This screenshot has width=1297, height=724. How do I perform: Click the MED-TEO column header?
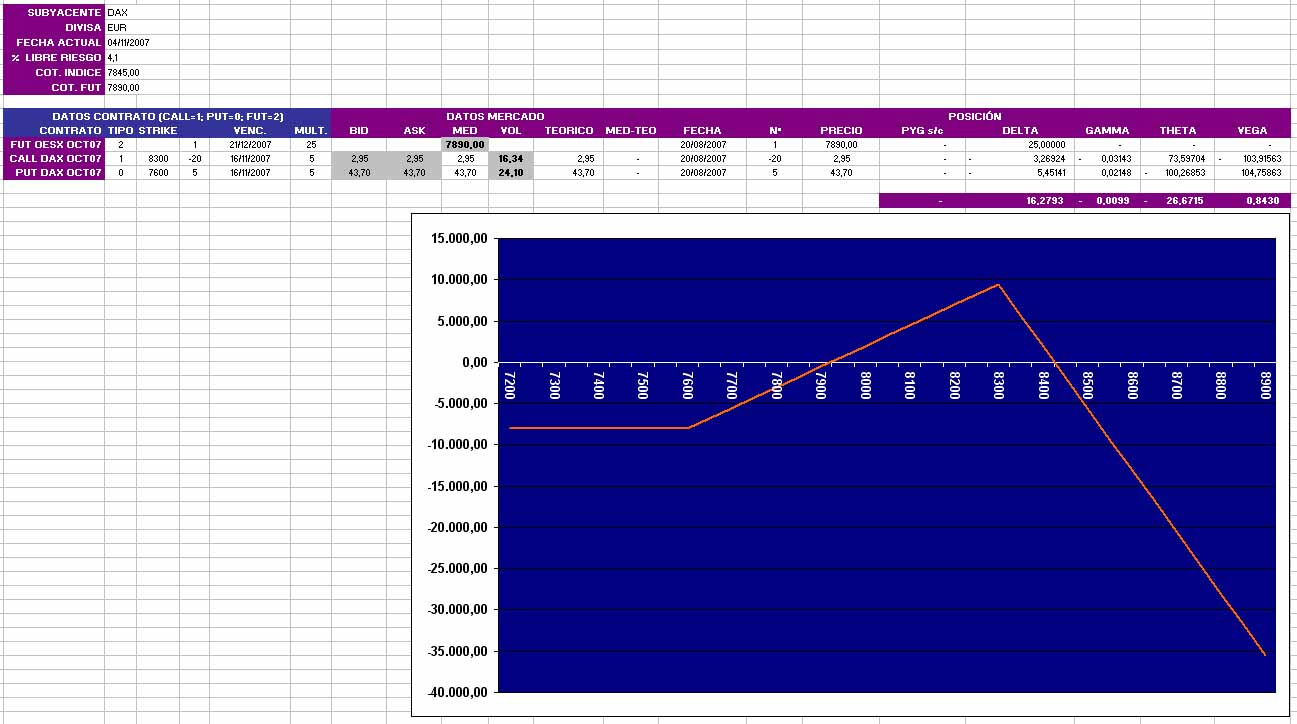click(x=631, y=130)
